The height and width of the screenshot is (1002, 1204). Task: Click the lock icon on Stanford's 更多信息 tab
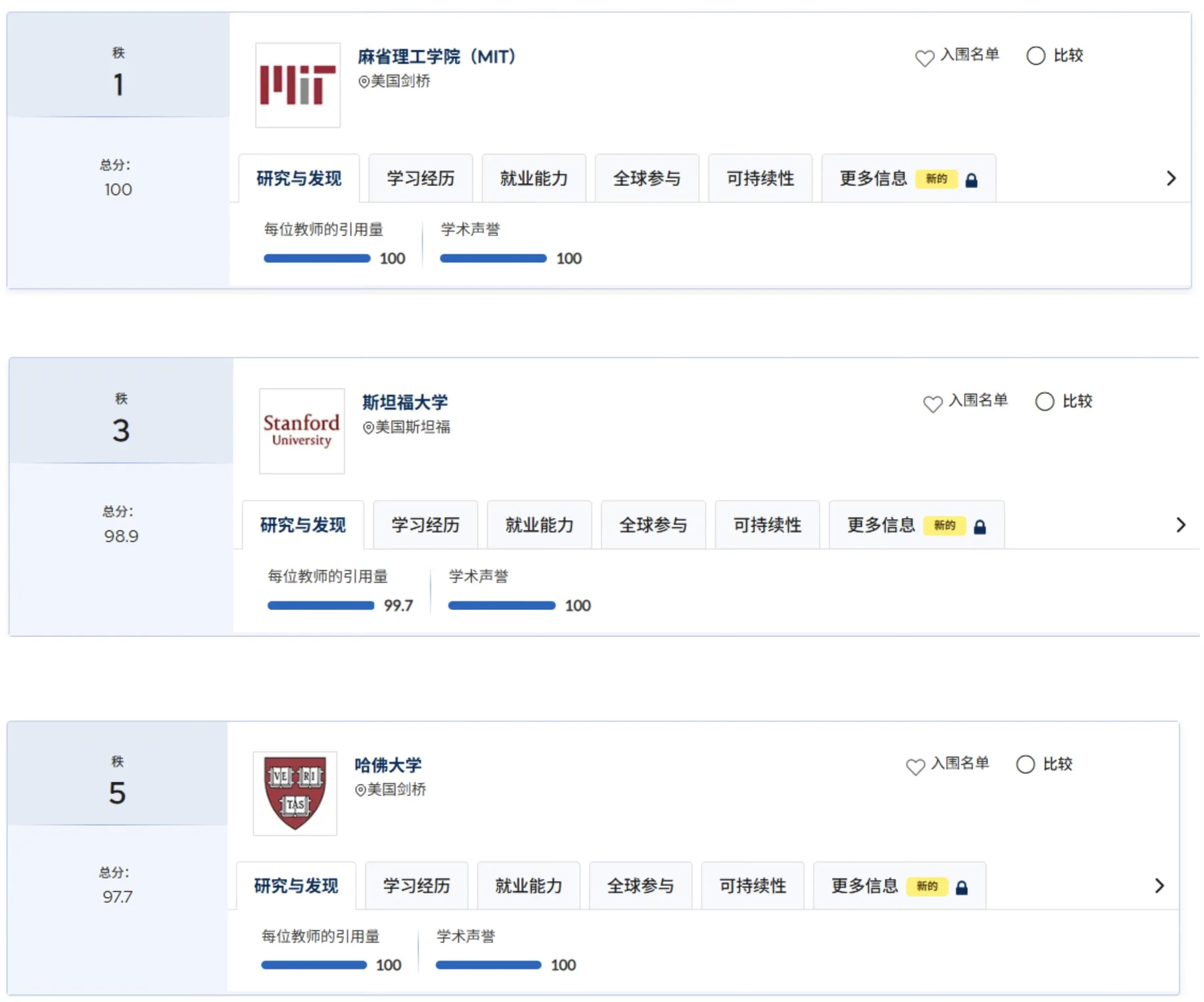coord(980,526)
